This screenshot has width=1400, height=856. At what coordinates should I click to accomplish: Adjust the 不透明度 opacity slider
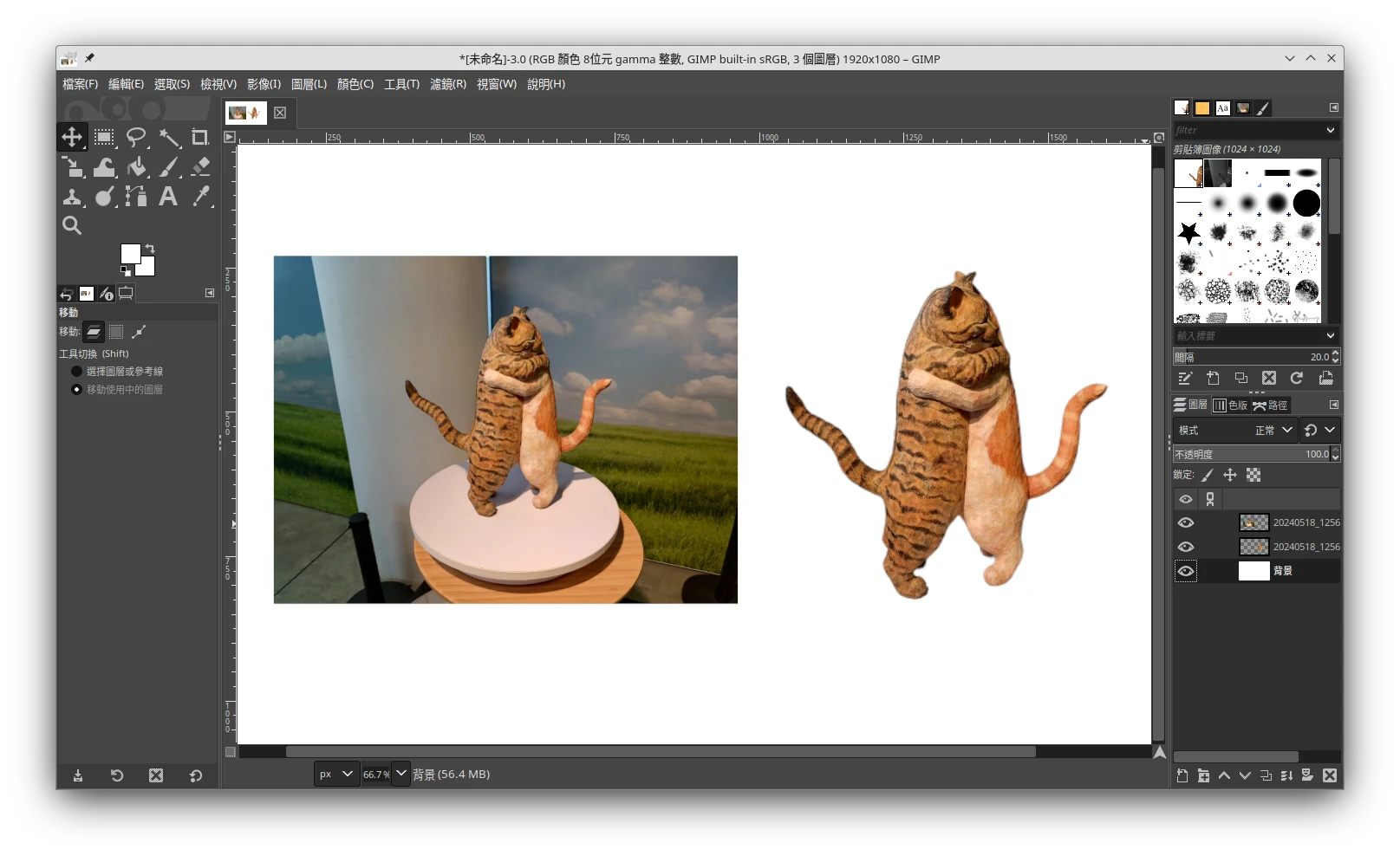[x=1250, y=454]
